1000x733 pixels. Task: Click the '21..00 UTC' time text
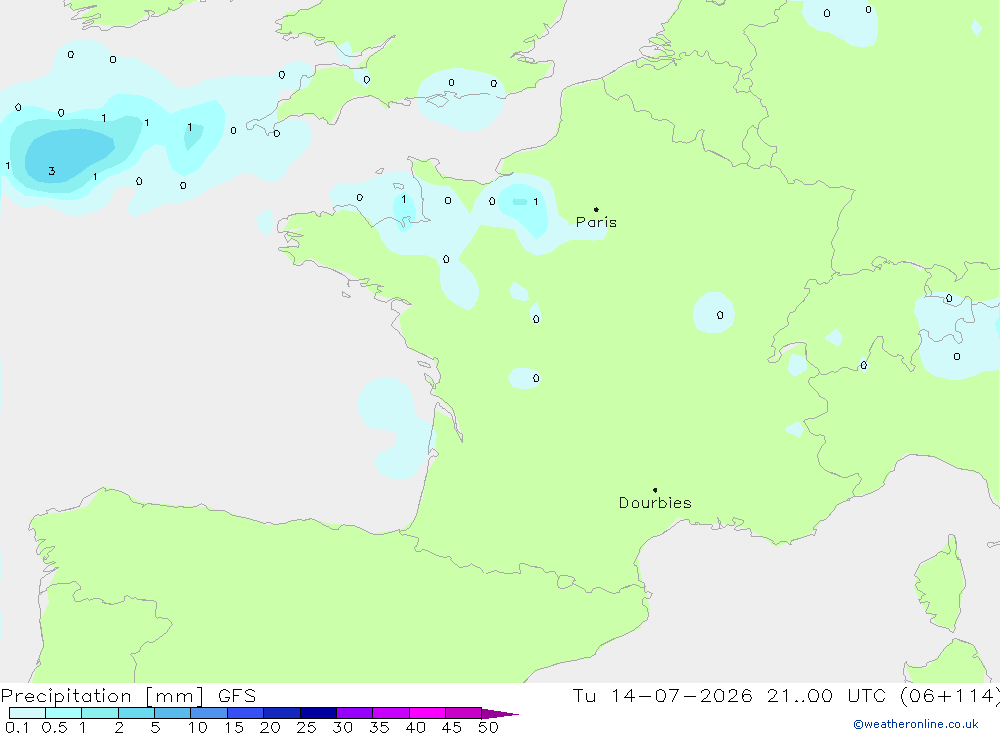[827, 696]
